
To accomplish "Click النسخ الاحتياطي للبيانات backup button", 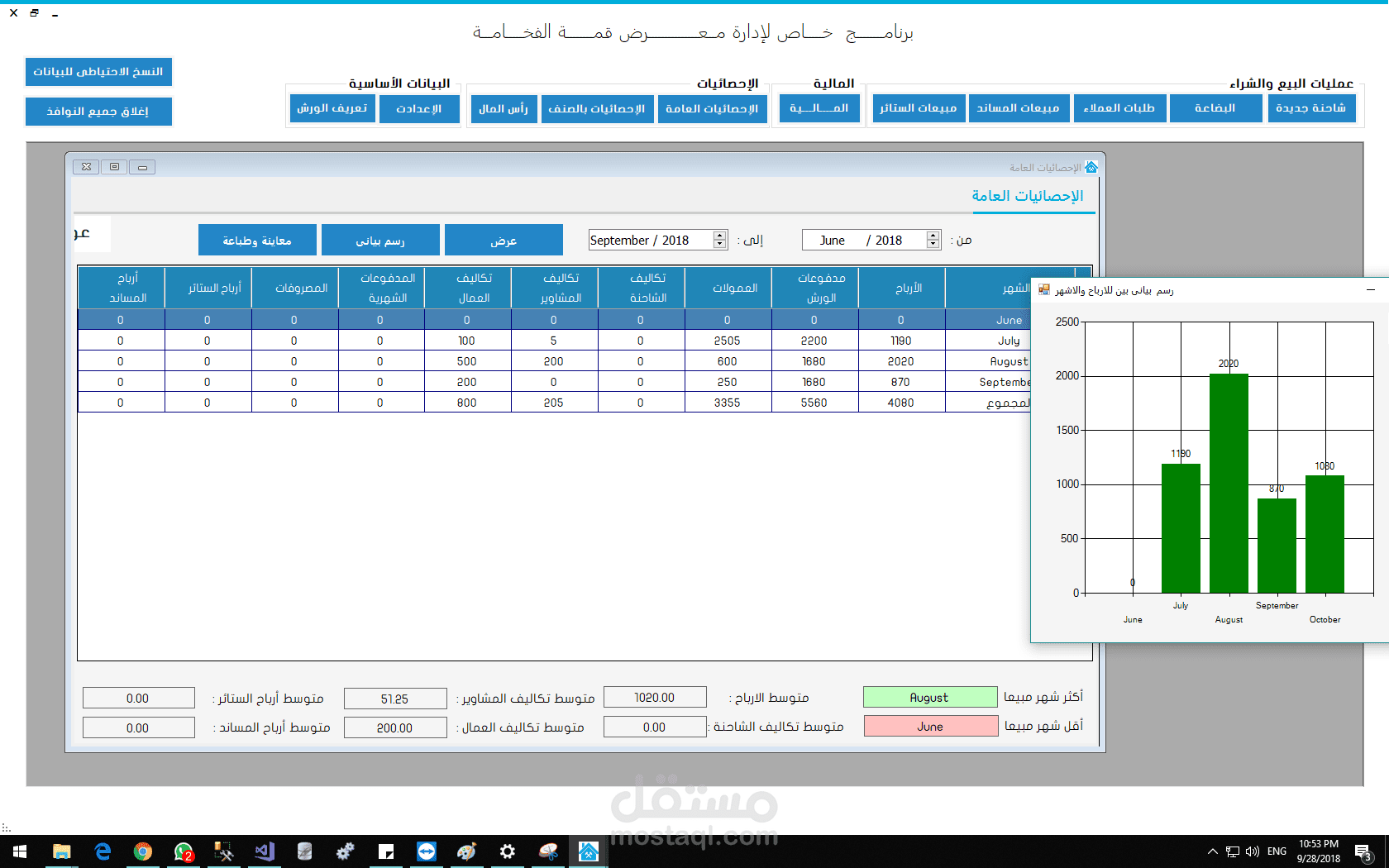I will pyautogui.click(x=98, y=72).
